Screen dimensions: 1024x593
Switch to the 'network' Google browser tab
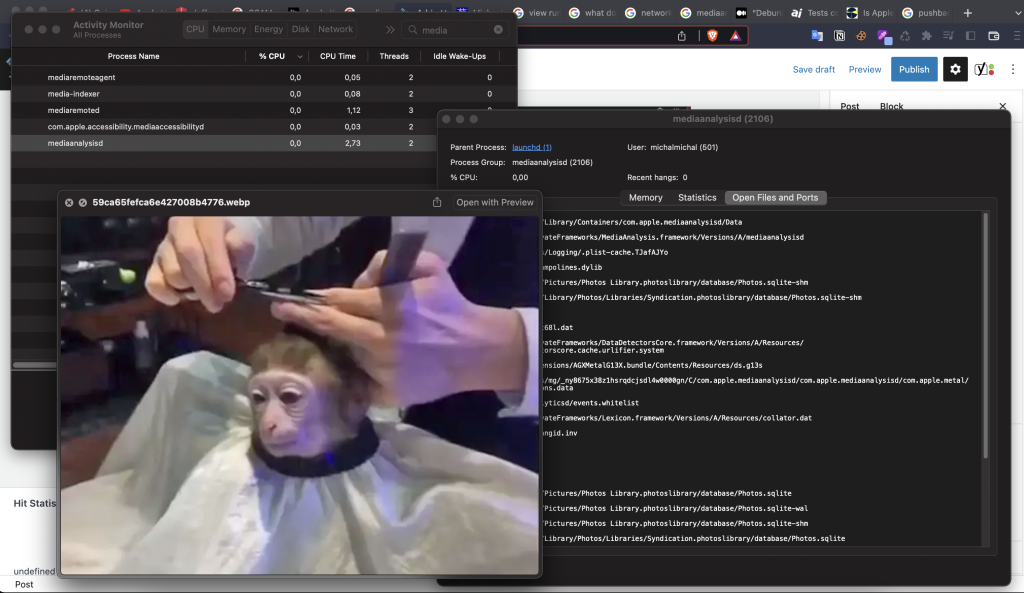[648, 12]
